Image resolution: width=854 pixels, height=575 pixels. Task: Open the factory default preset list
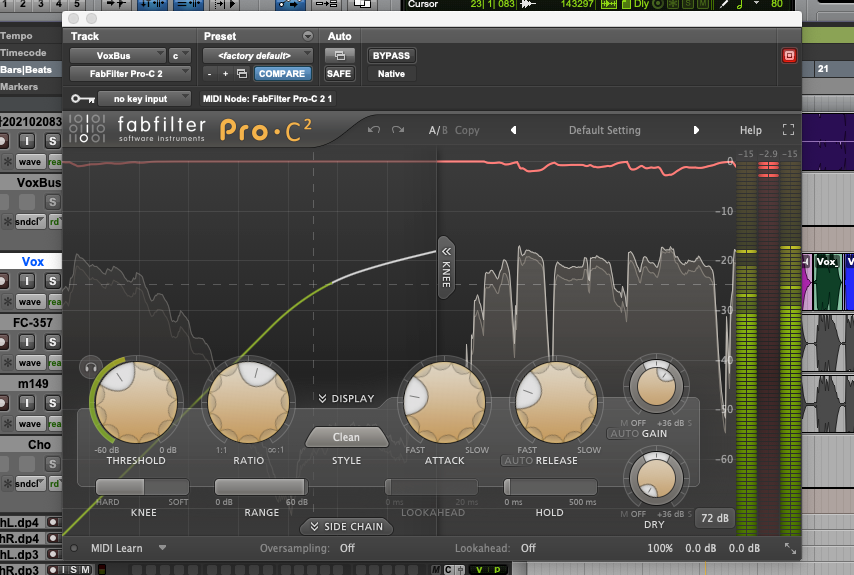pos(258,56)
